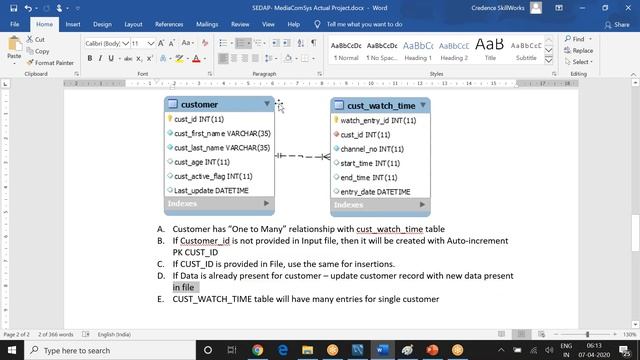Click the taskbar search box

pos(110,350)
